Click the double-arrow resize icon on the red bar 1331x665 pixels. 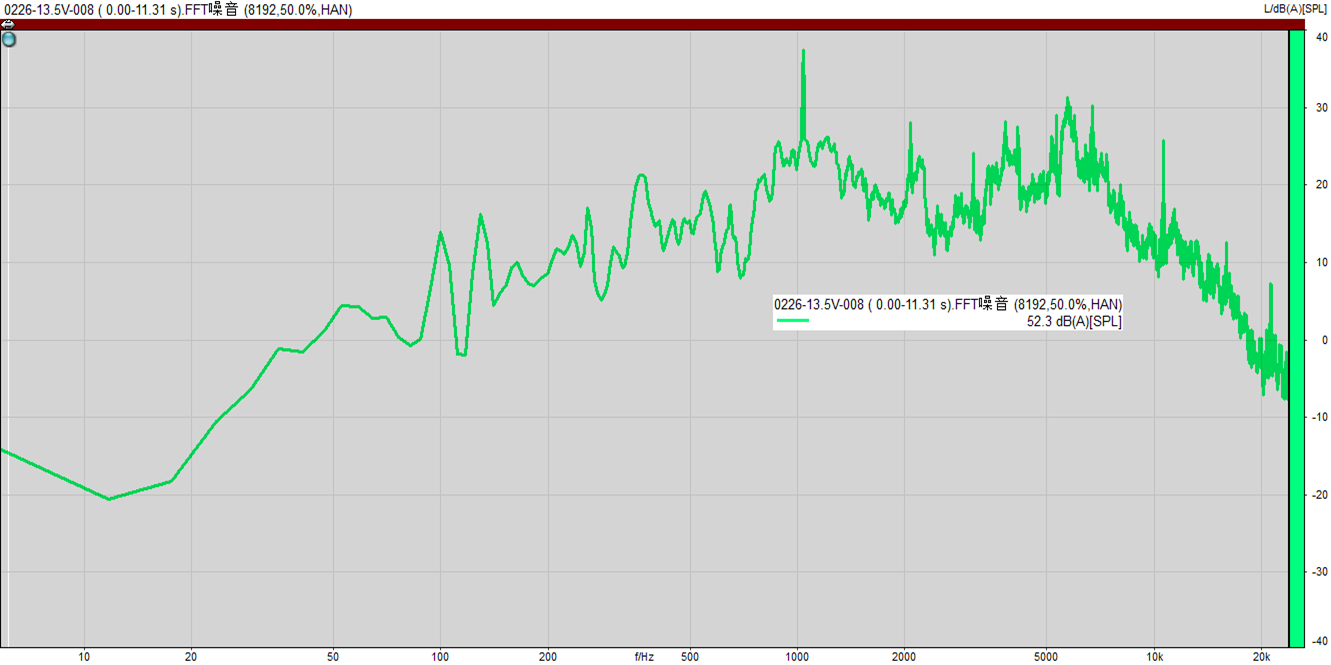click(7, 24)
